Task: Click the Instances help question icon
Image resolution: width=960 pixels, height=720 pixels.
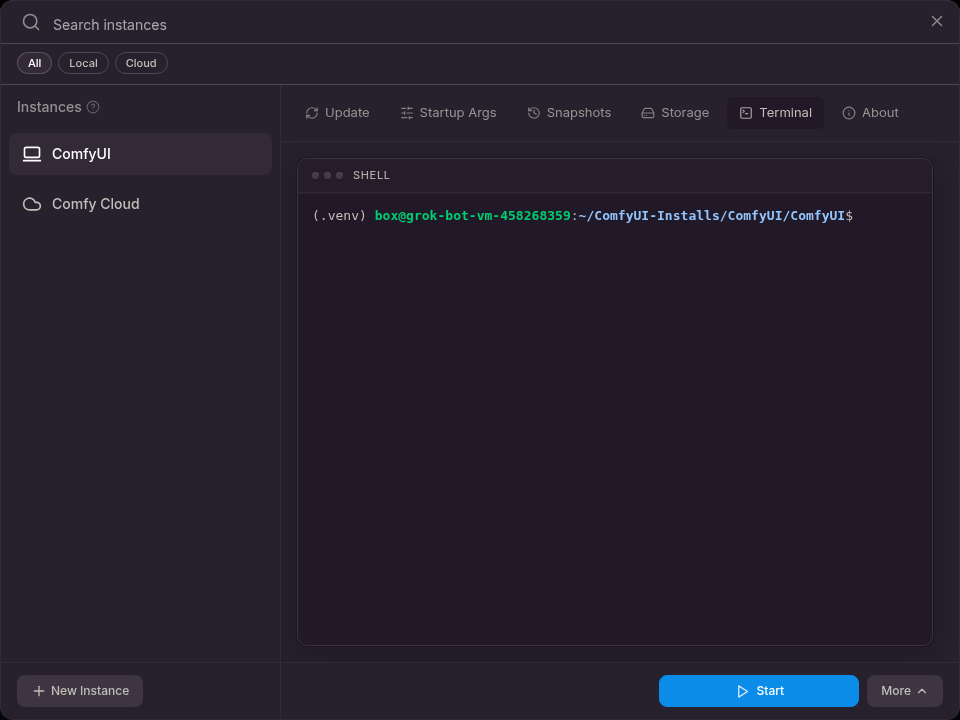Action: (x=93, y=107)
